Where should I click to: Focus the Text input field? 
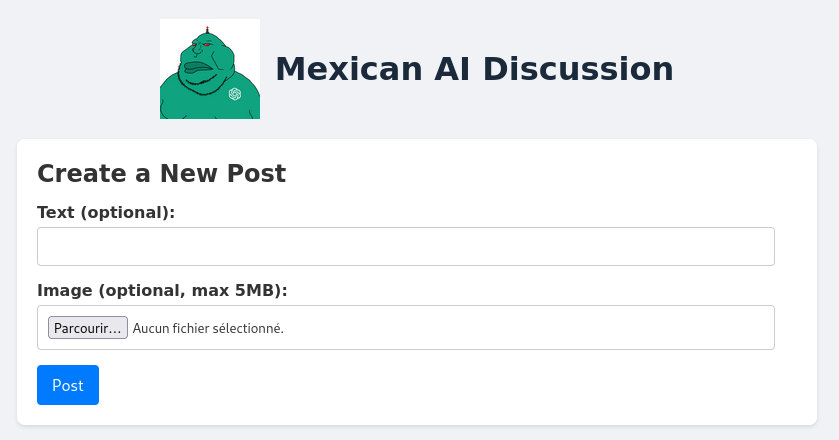406,246
